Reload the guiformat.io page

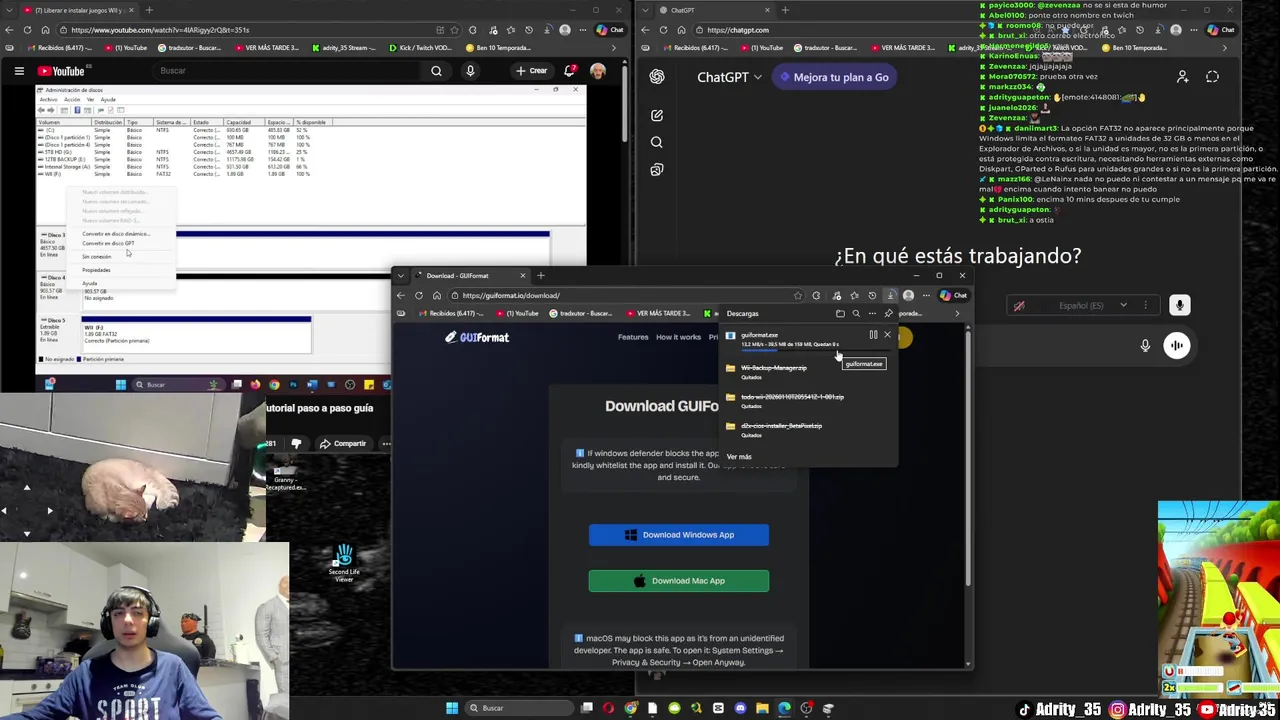[x=419, y=296]
